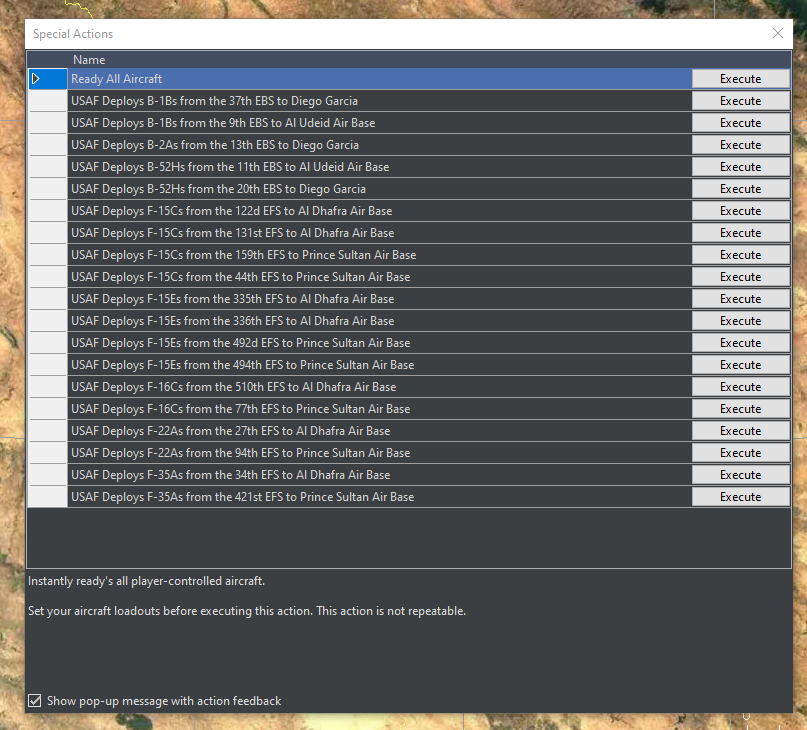Select row F-15Es from the 336th EFS
This screenshot has width=807, height=730.
tap(379, 321)
